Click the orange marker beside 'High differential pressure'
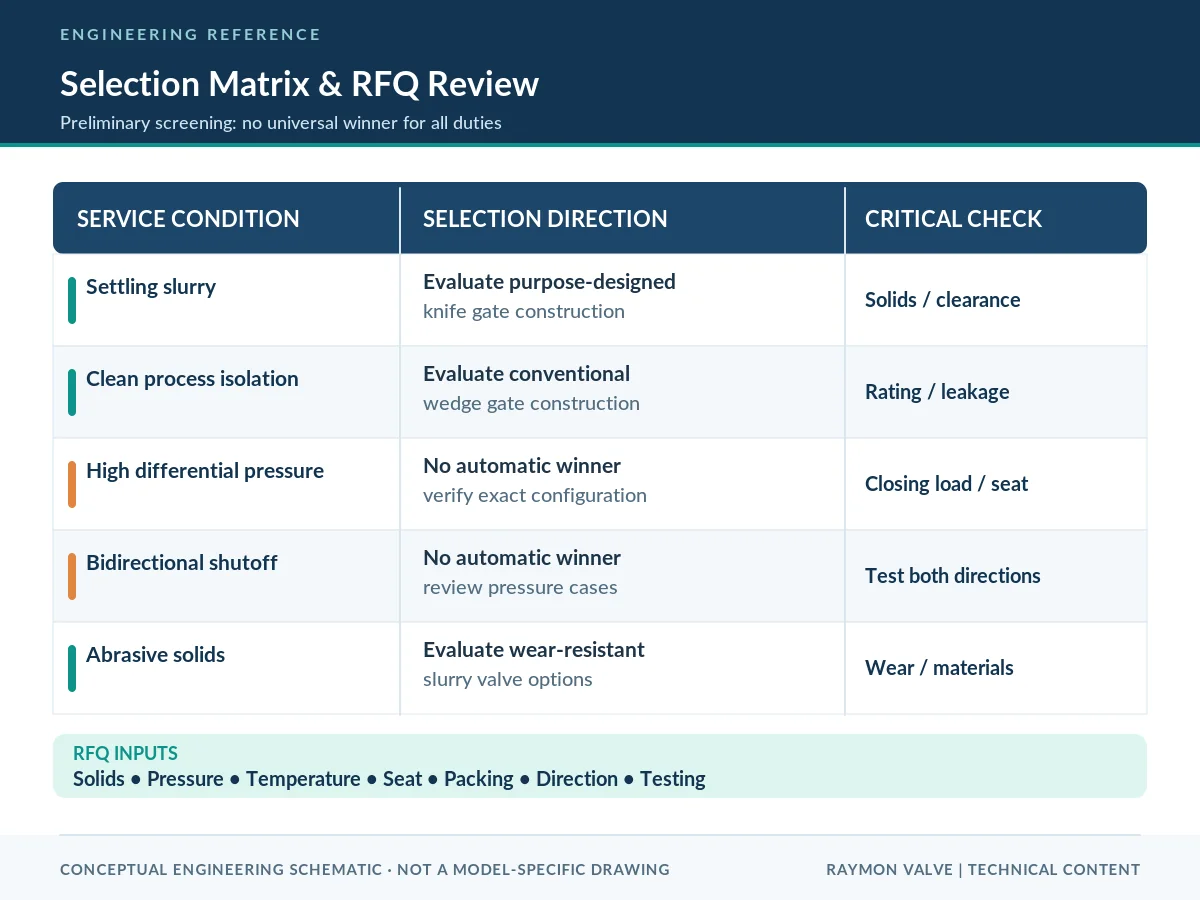 (72, 484)
